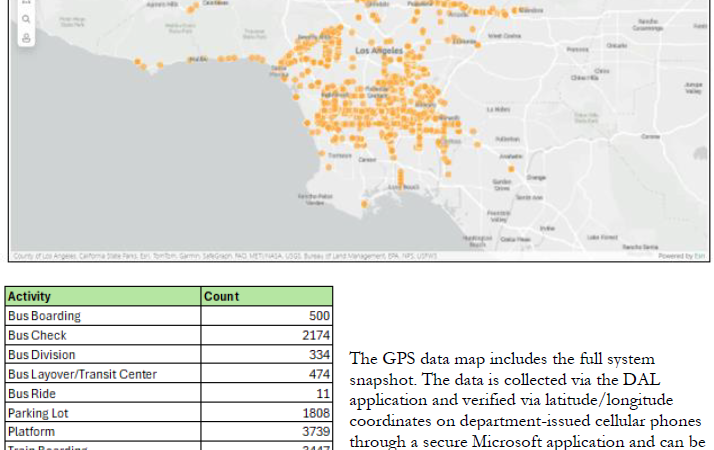714x450 pixels.
Task: Click the Anaheim label on the map
Action: (x=511, y=156)
